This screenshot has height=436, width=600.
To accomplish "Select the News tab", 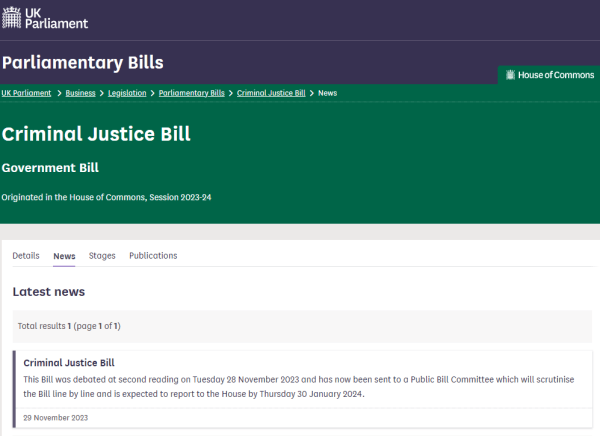I will [x=64, y=256].
